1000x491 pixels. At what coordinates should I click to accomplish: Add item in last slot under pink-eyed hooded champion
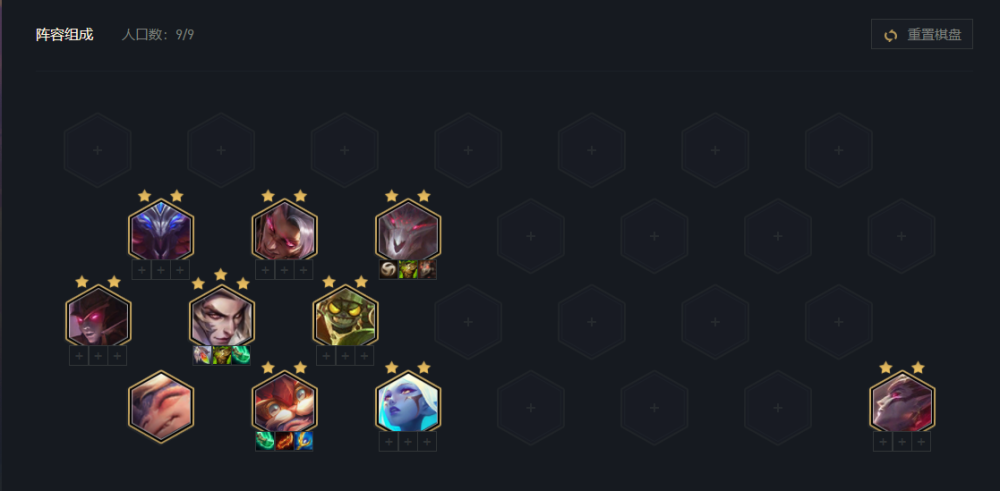117,355
